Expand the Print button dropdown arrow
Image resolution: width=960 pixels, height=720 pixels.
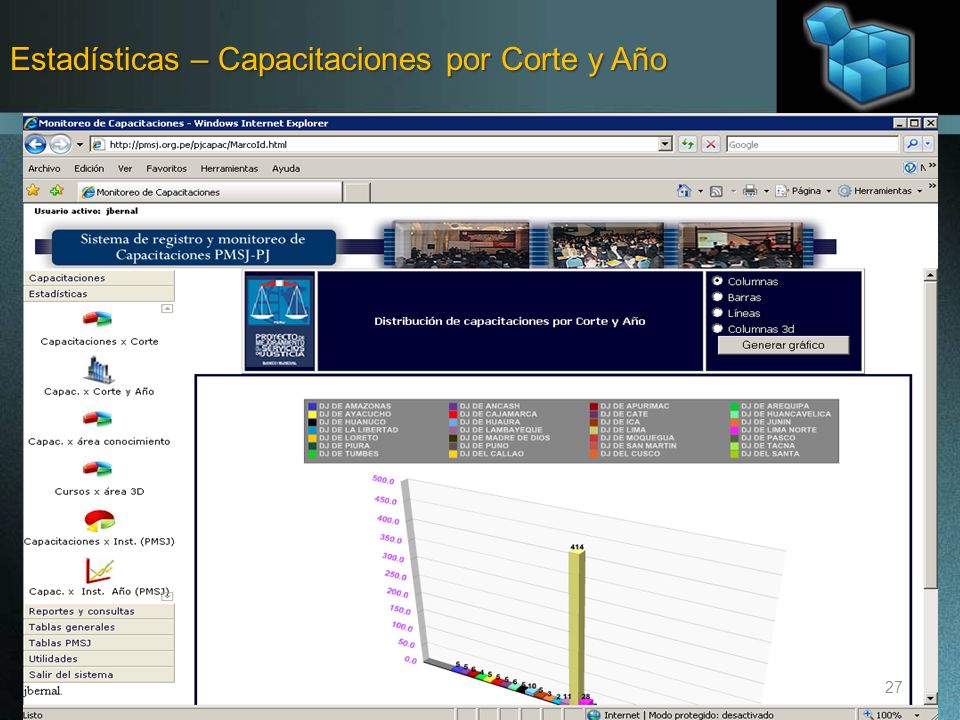[x=766, y=192]
